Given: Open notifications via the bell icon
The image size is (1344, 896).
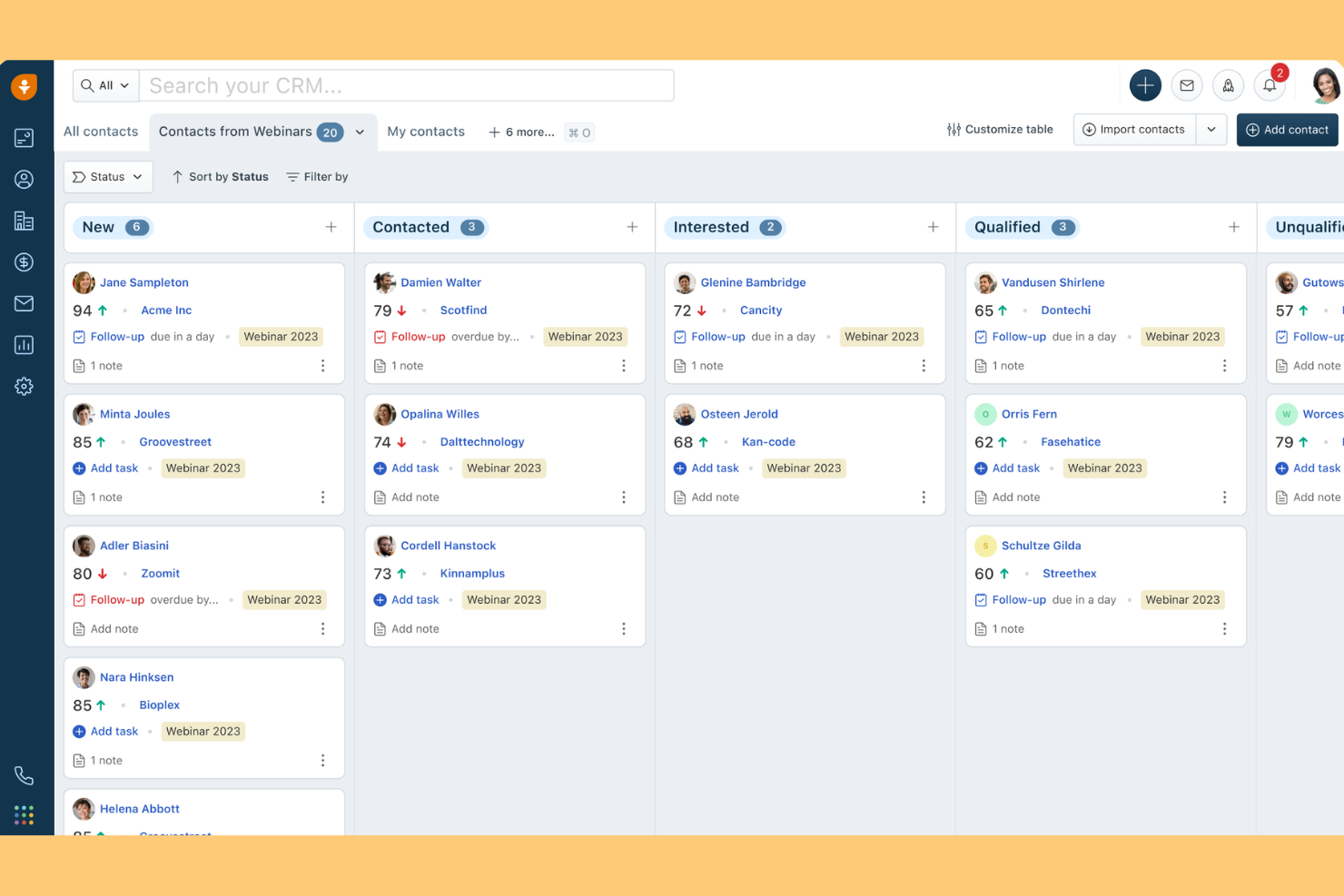Looking at the screenshot, I should point(1270,84).
